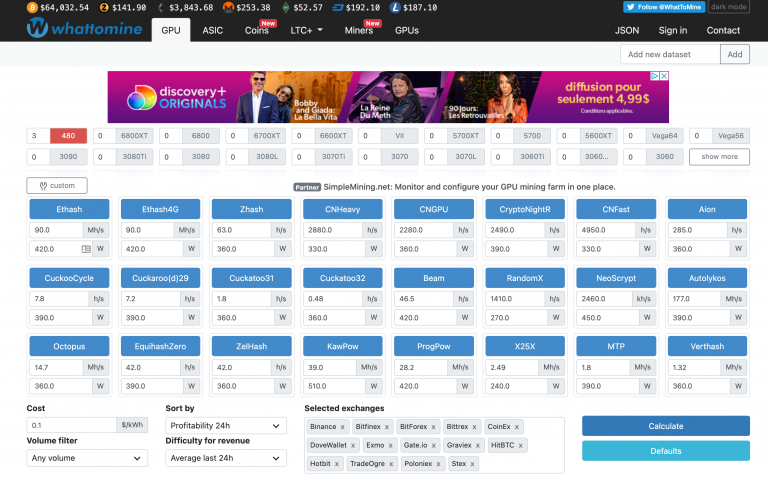This screenshot has width=768, height=477.
Task: Remove Gate.io exchange tag
Action: [433, 446]
